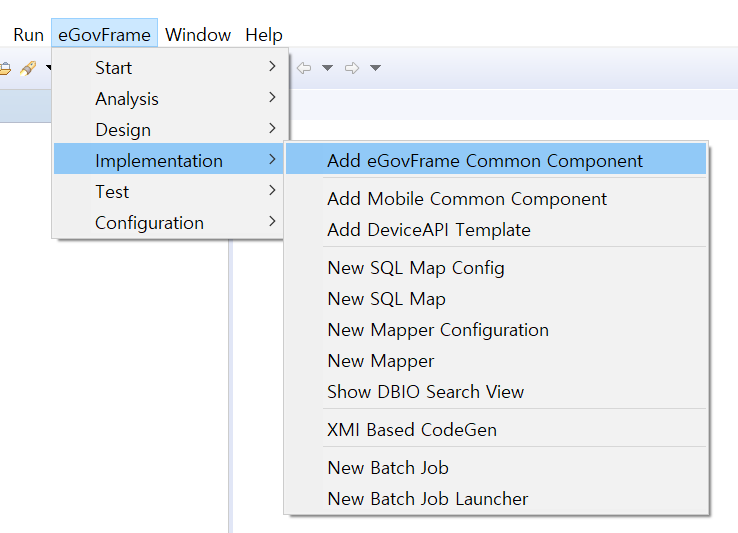Click the pen-shaped toolbar icon

28,68
